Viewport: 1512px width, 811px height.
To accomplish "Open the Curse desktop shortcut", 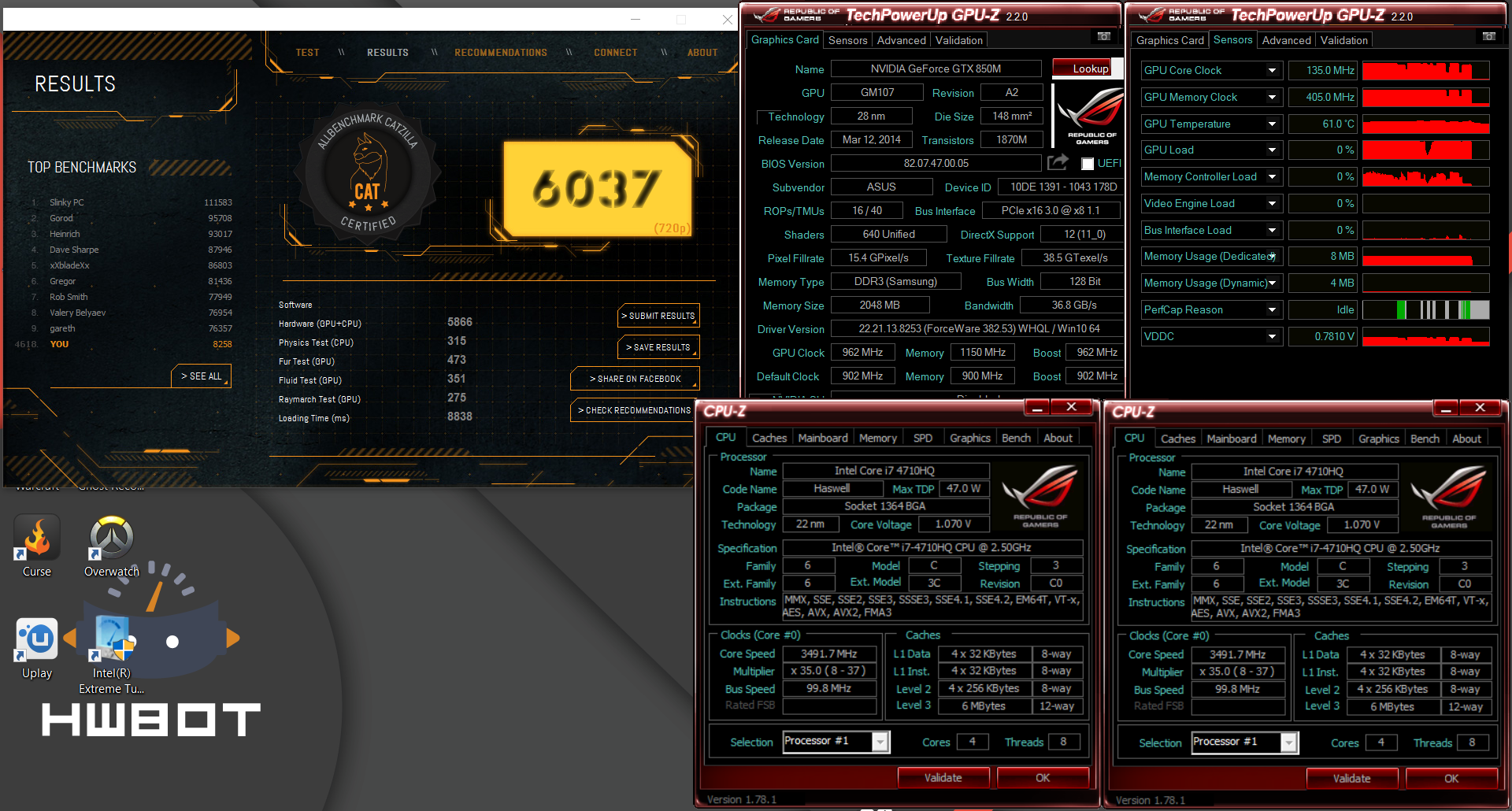I will click(36, 546).
